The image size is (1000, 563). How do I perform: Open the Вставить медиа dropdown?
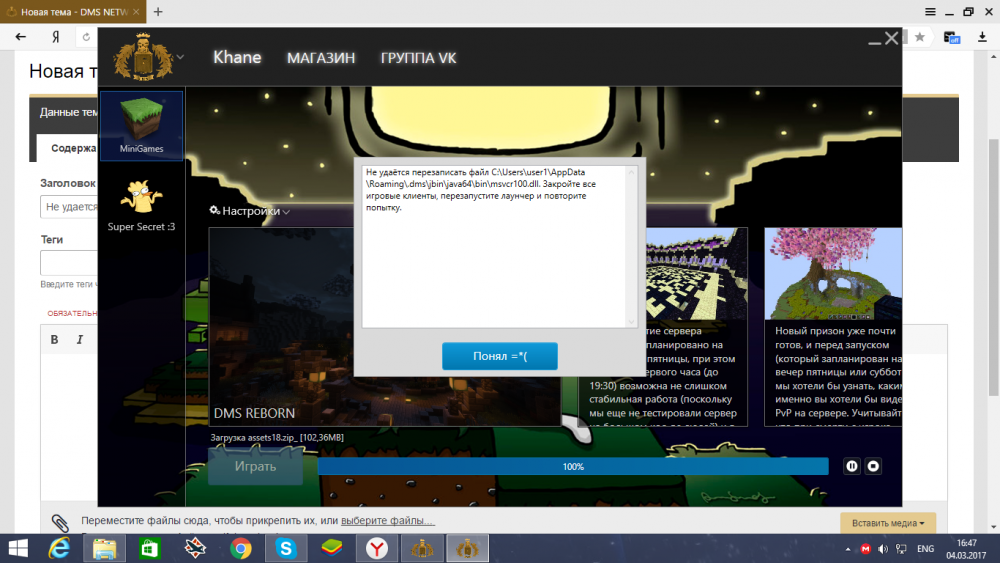click(x=888, y=523)
